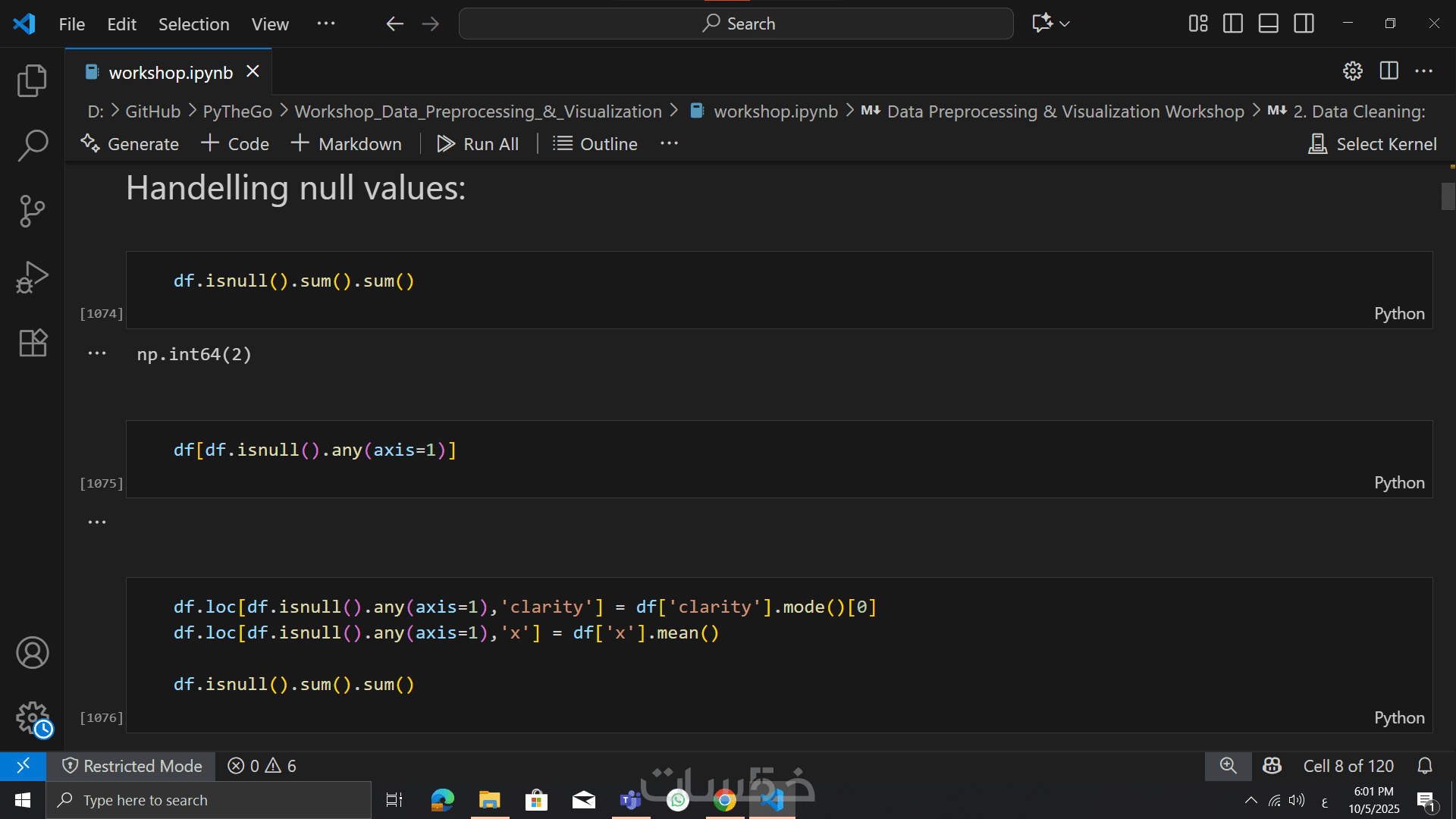Click the Windows taskbar search box
This screenshot has width=1456, height=819.
point(209,800)
